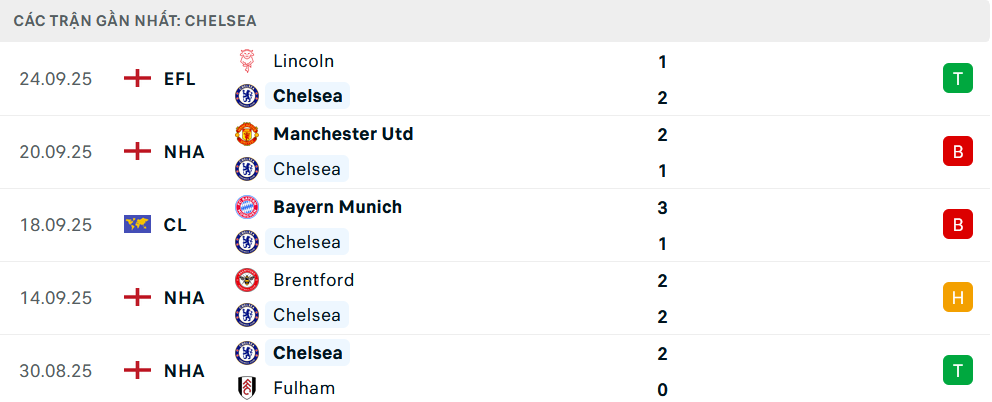This screenshot has height=402, width=992.
Task: Open the Brentford team link
Action: pyautogui.click(x=313, y=280)
